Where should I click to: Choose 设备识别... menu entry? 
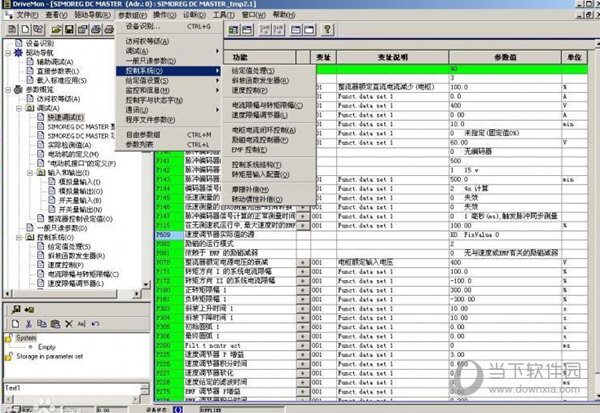[x=168, y=26]
